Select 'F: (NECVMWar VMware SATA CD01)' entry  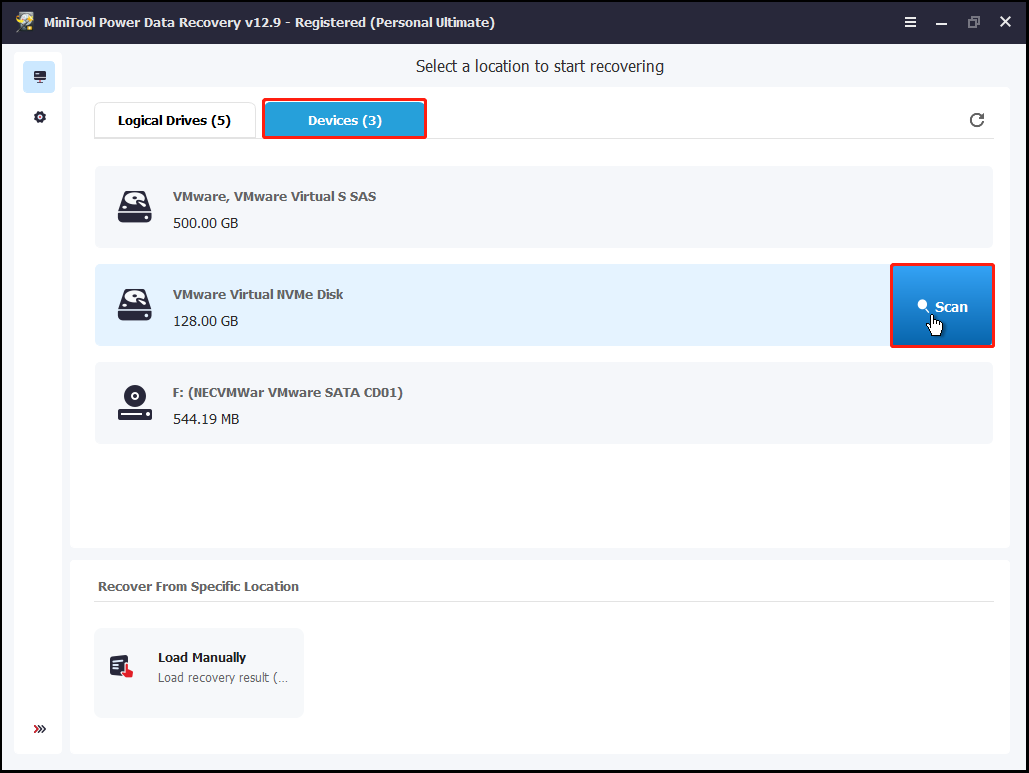coord(543,403)
